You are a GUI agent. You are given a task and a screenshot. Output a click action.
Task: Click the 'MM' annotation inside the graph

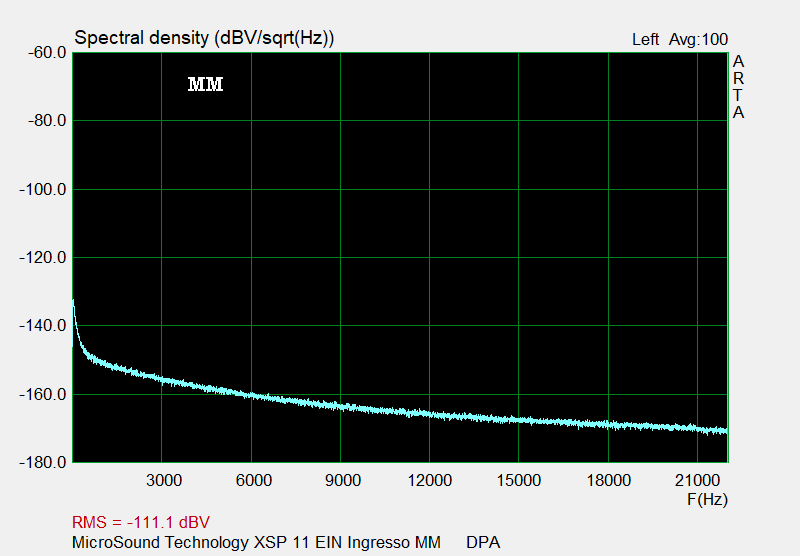pos(206,85)
